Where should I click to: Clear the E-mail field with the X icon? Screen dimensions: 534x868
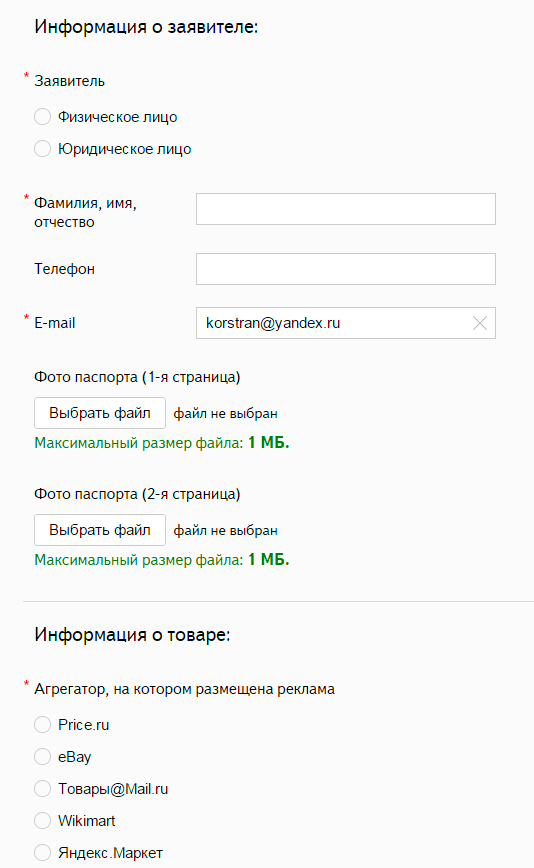click(480, 323)
